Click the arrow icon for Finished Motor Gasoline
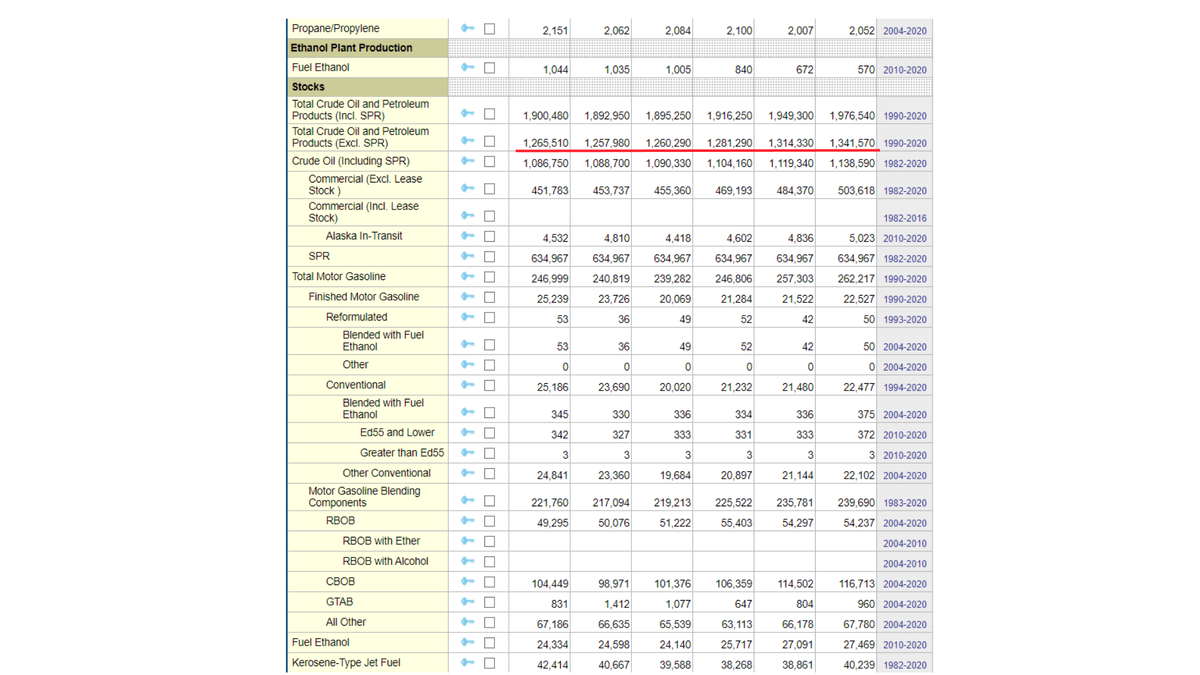 [x=467, y=297]
